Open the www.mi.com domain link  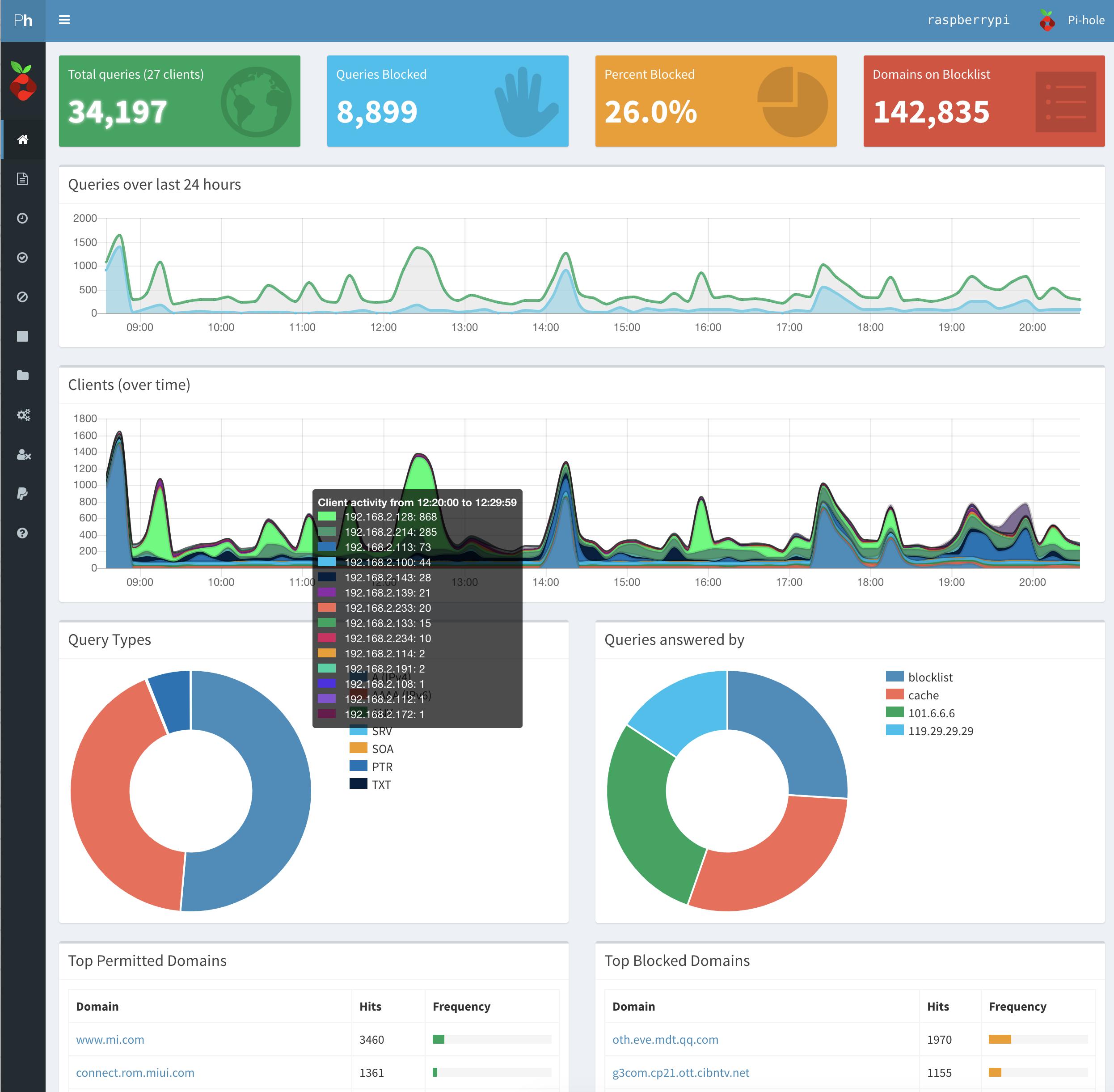click(x=110, y=1039)
